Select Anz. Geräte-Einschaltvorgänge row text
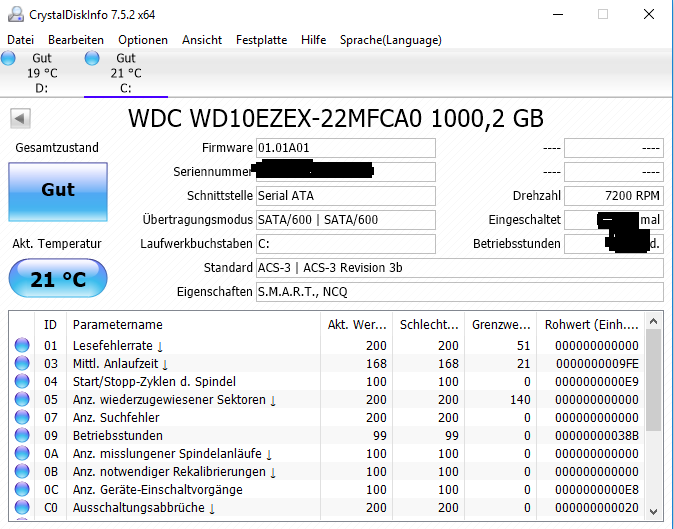The width and height of the screenshot is (674, 529). [158, 490]
